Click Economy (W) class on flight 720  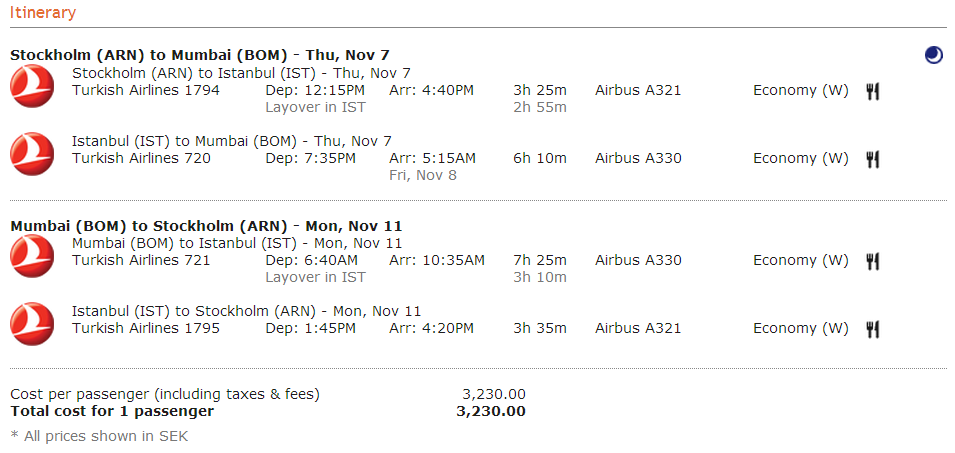[x=801, y=158]
